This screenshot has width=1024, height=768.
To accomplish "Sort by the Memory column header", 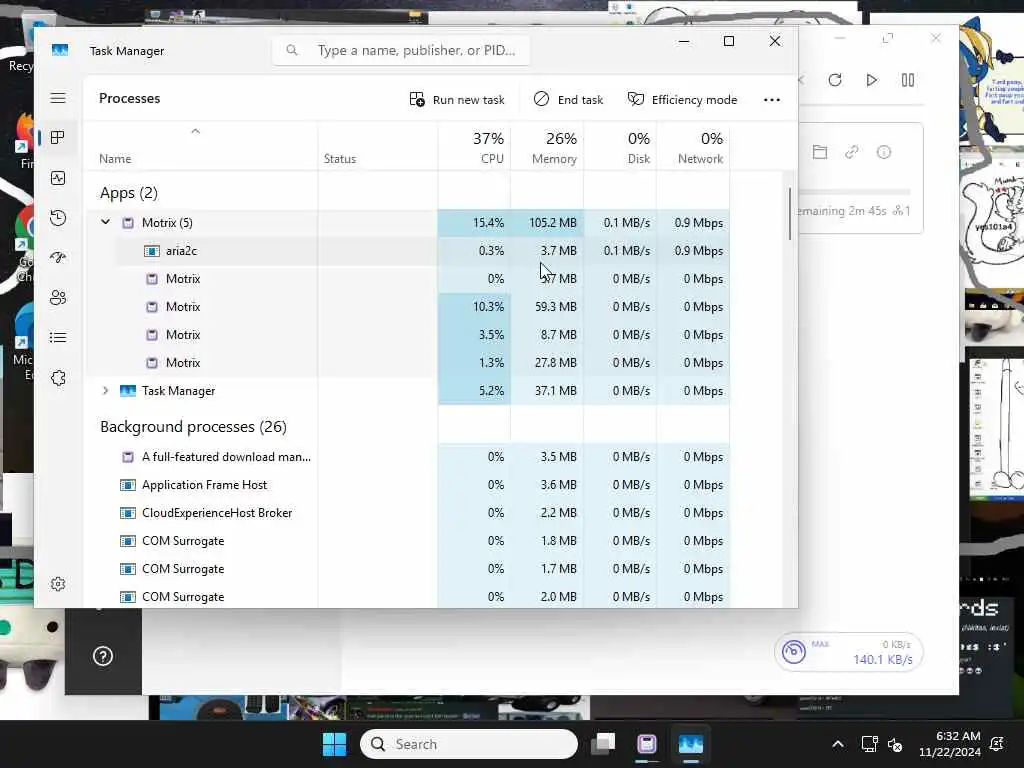I will [554, 148].
